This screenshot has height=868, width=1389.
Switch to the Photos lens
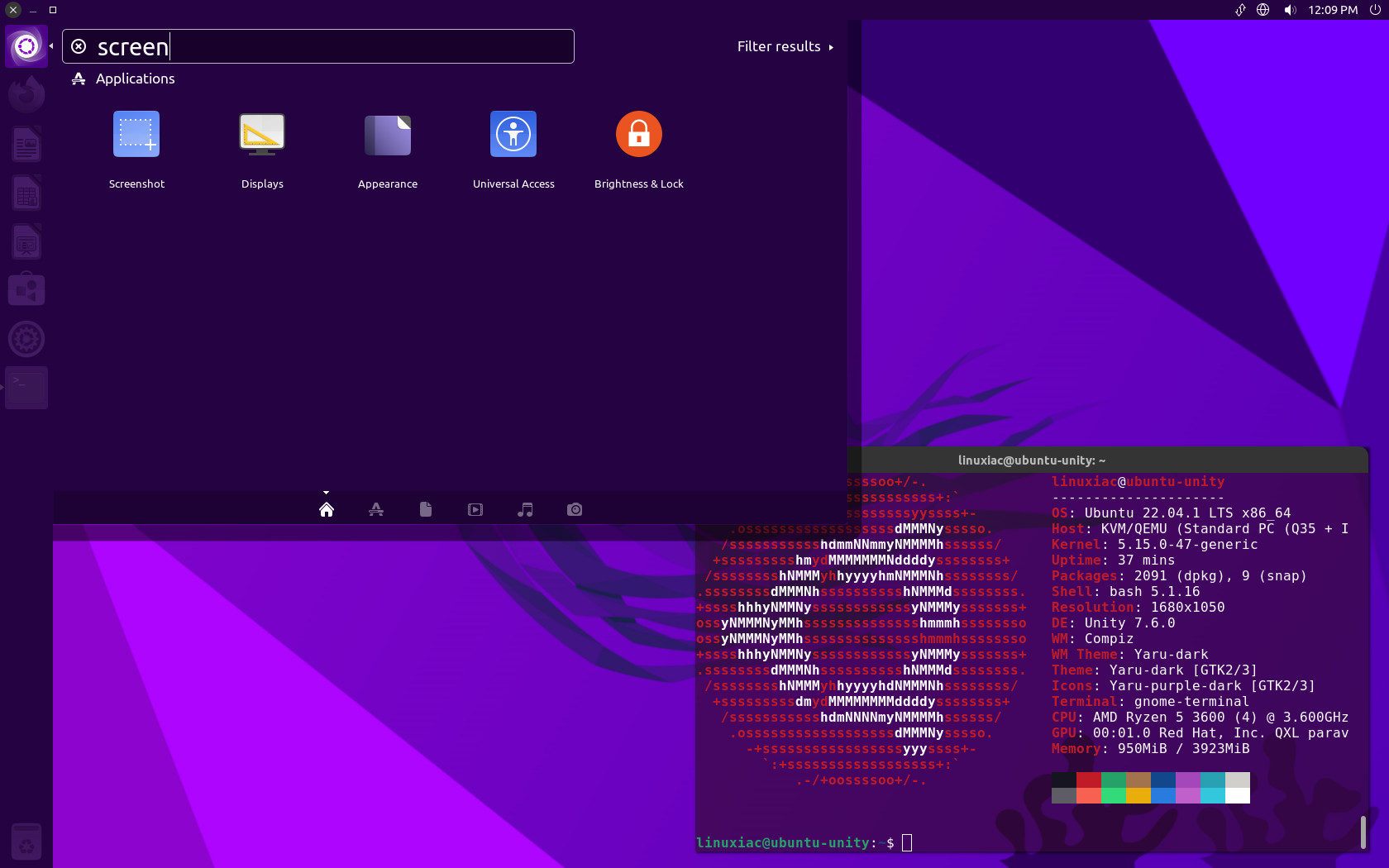click(x=575, y=509)
